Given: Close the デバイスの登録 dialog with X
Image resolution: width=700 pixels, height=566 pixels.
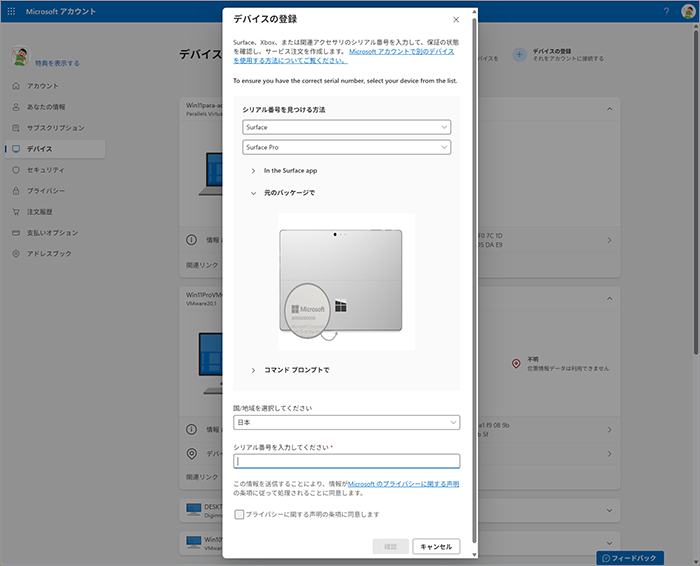Looking at the screenshot, I should click(x=456, y=19).
